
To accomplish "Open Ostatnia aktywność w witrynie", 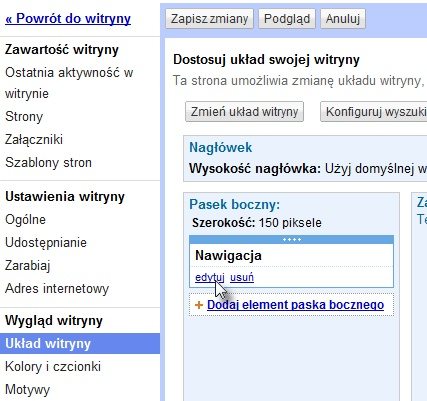I will pos(69,83).
